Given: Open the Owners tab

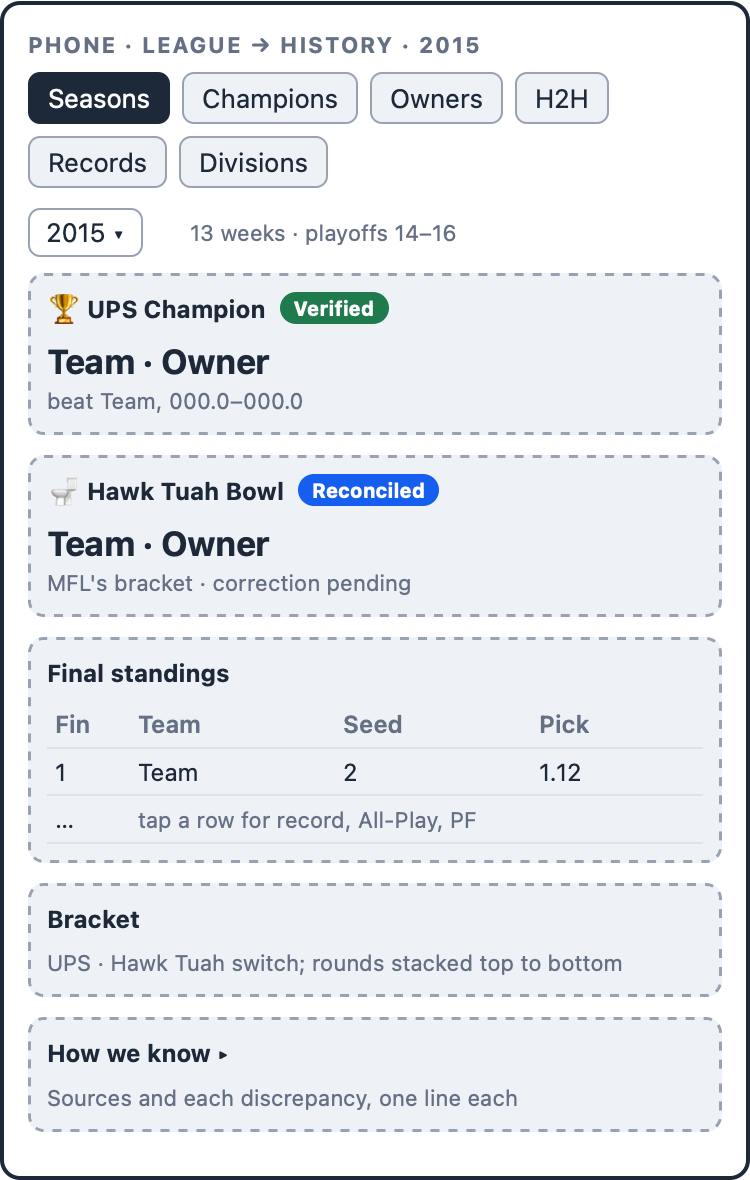Looking at the screenshot, I should point(436,98).
